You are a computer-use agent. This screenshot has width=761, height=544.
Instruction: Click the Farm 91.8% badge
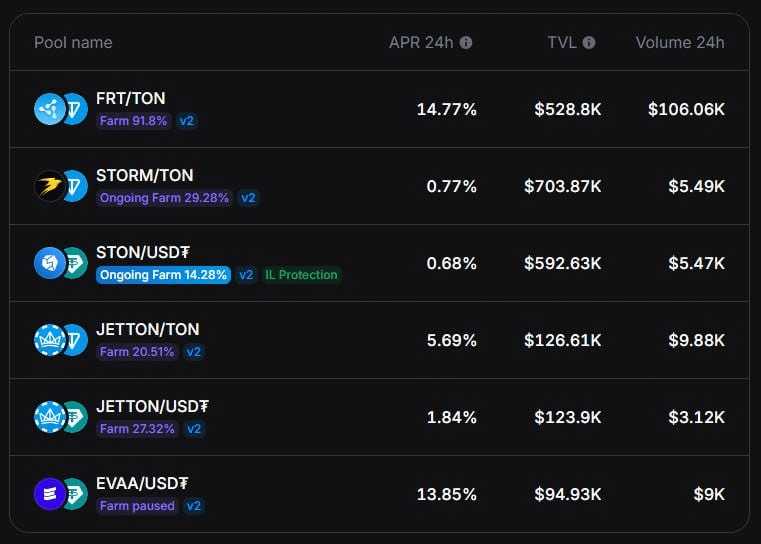click(134, 121)
